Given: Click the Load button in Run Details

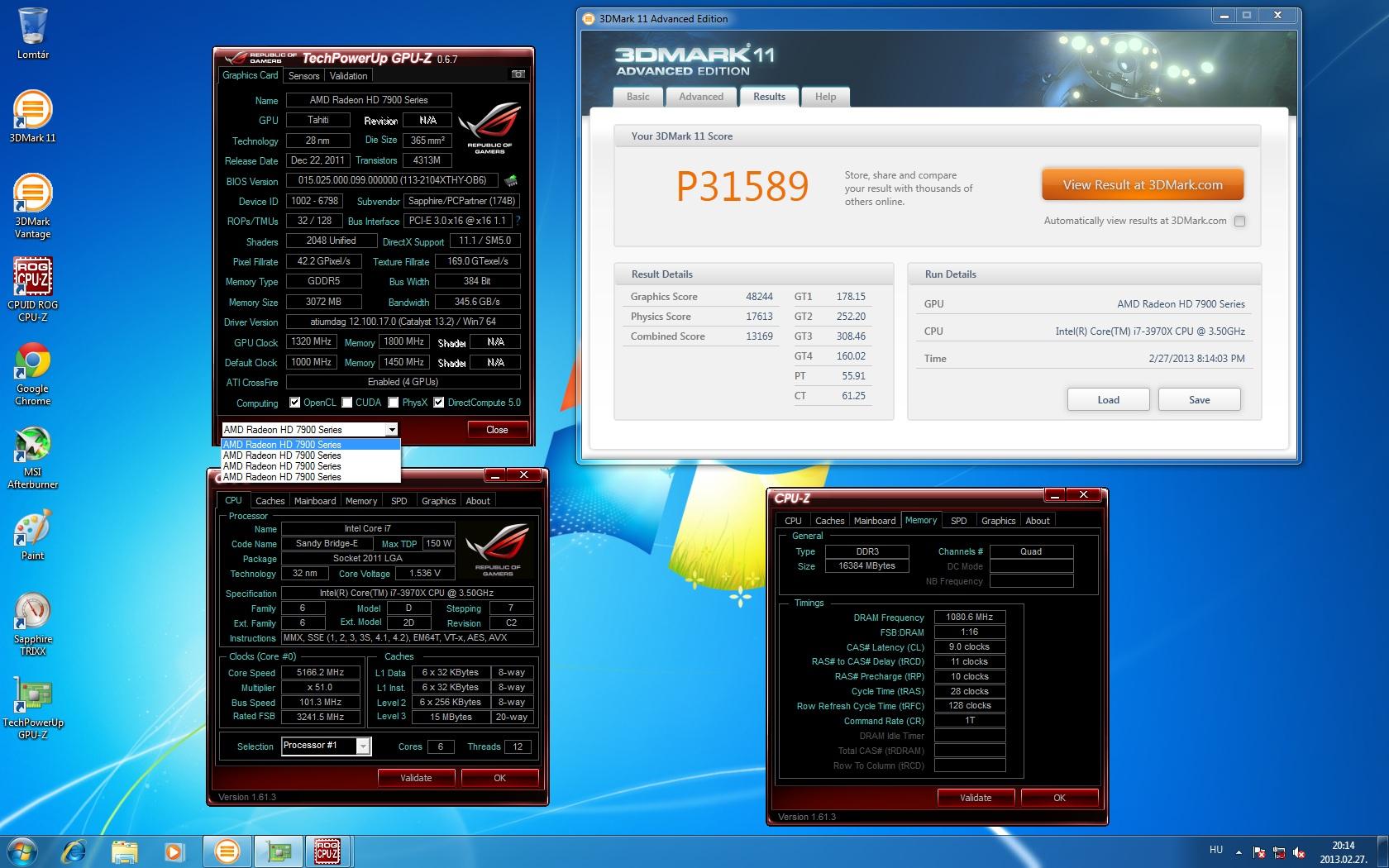Looking at the screenshot, I should pyautogui.click(x=1108, y=400).
